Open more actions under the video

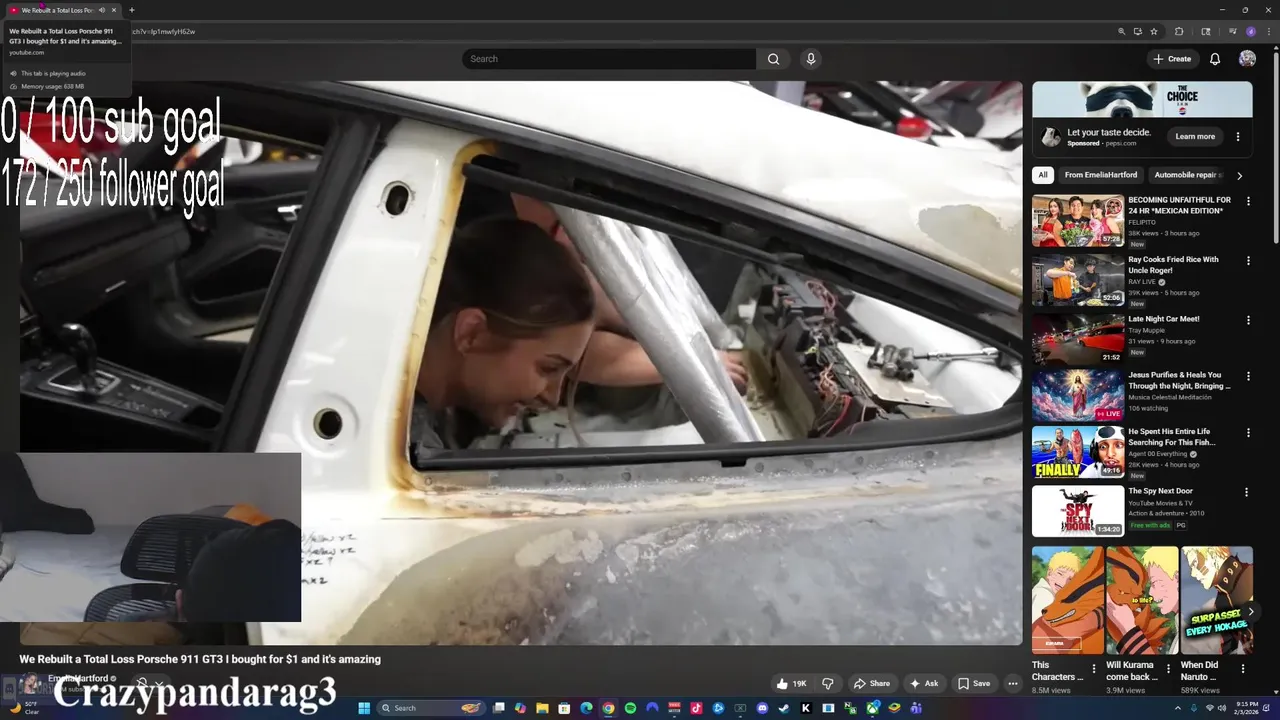1012,684
